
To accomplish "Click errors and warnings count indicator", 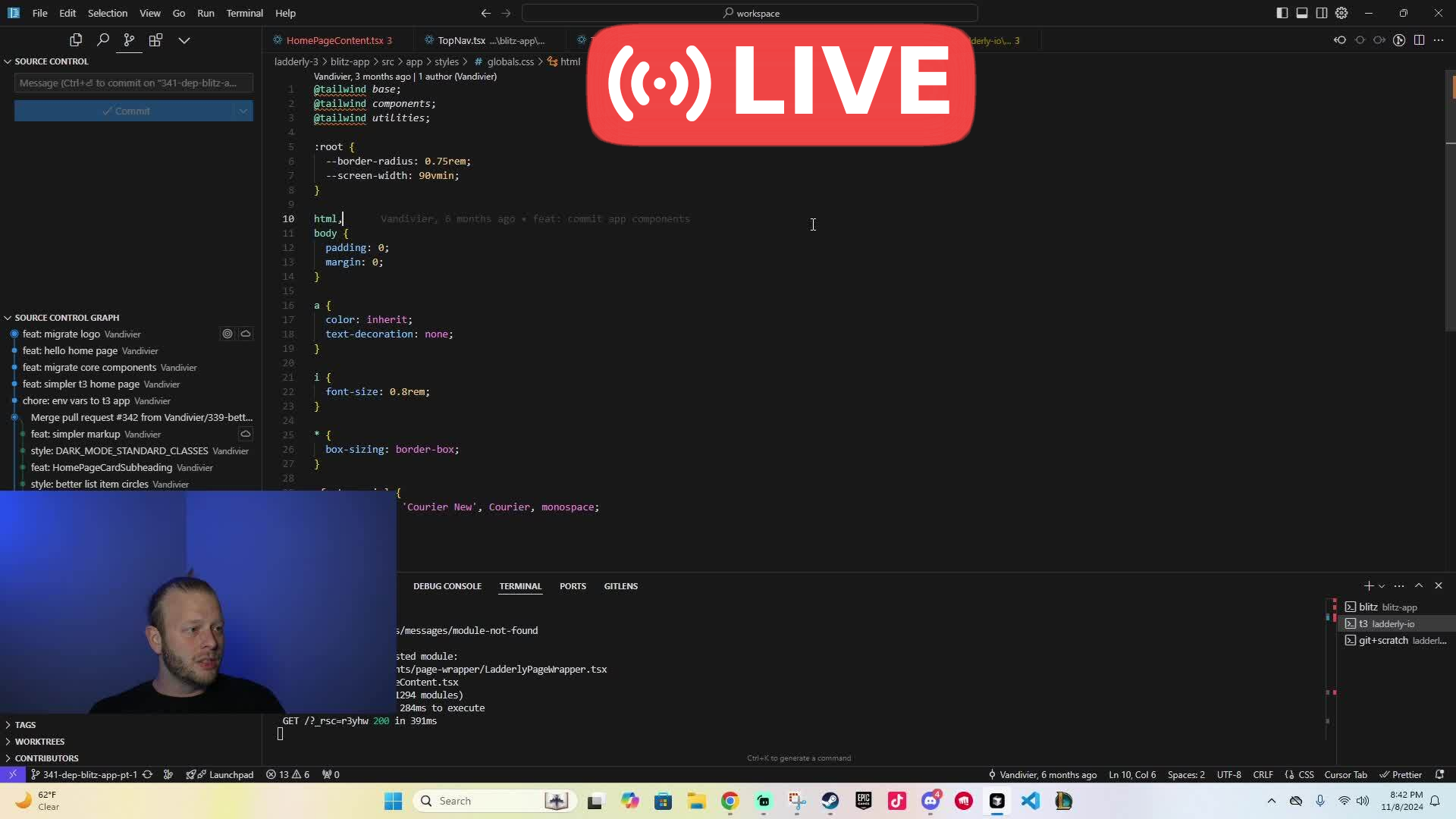I will coord(288,774).
